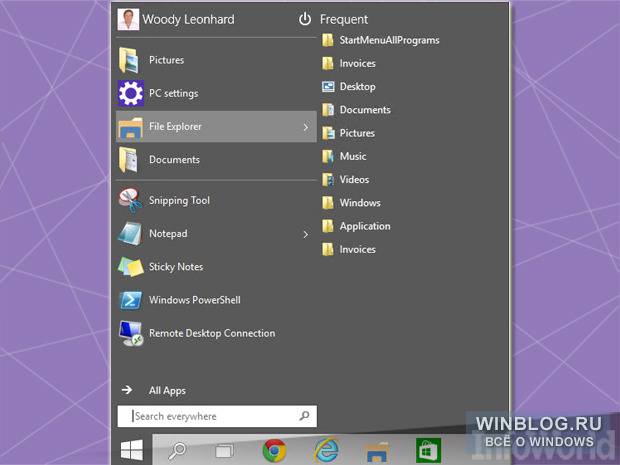620x465 pixels.
Task: Click the Desktop icon in Frequent list
Action: click(x=328, y=86)
